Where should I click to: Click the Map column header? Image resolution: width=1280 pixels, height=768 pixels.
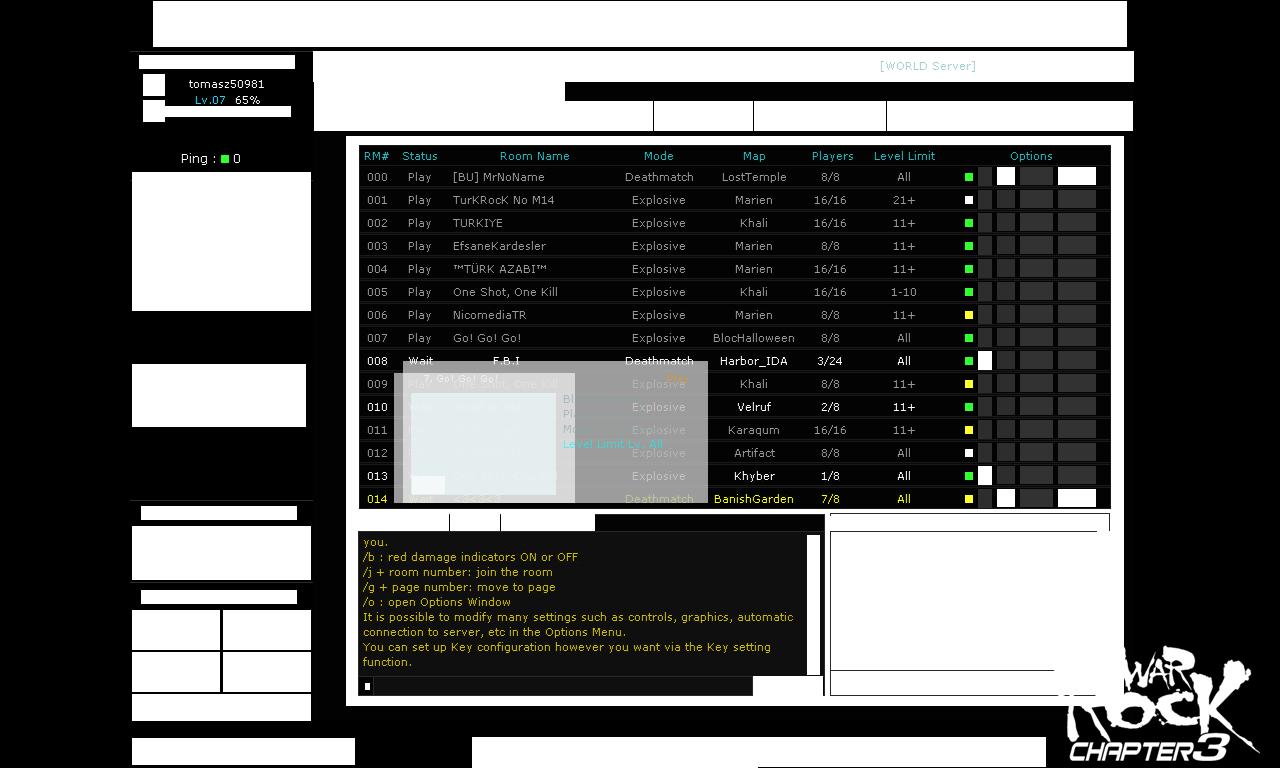[x=754, y=156]
